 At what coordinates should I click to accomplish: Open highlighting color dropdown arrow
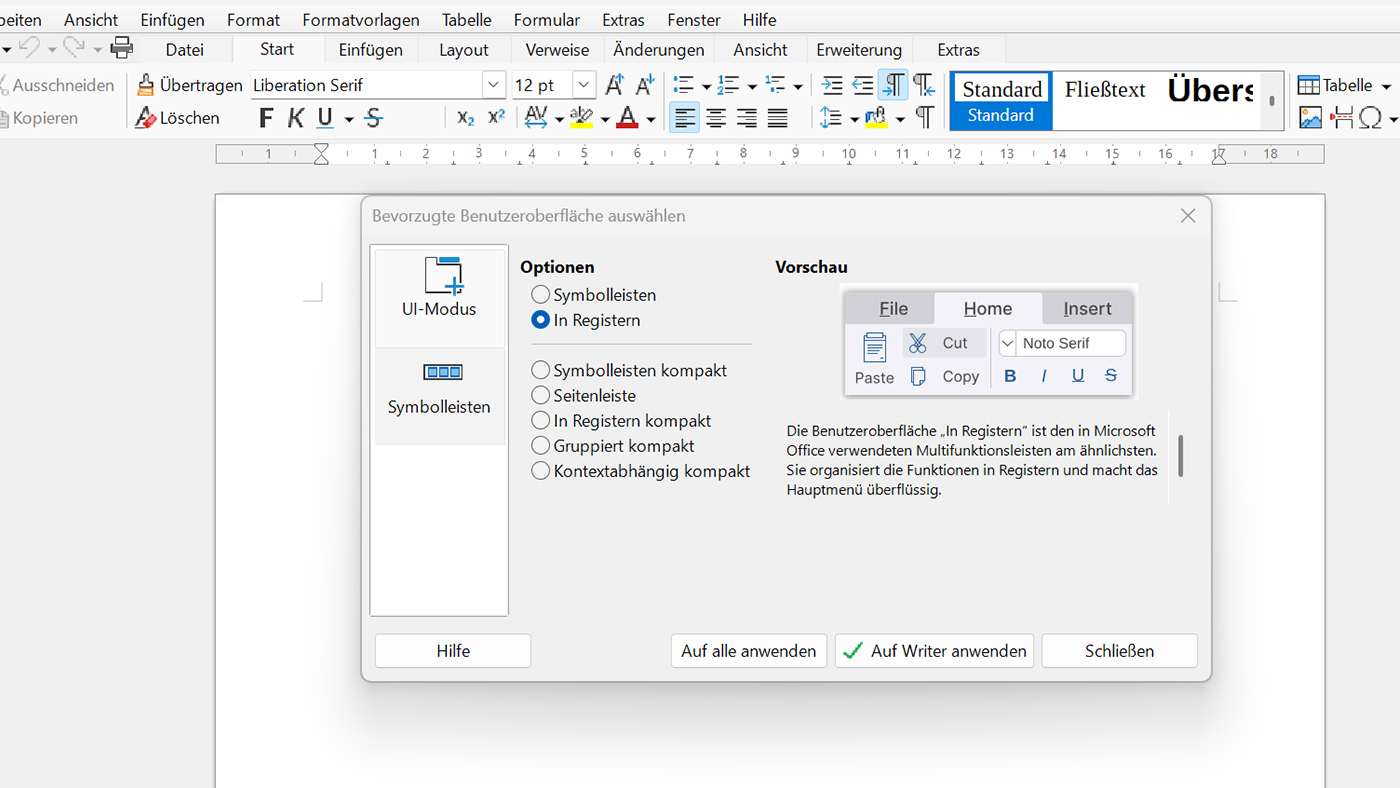[x=605, y=119]
